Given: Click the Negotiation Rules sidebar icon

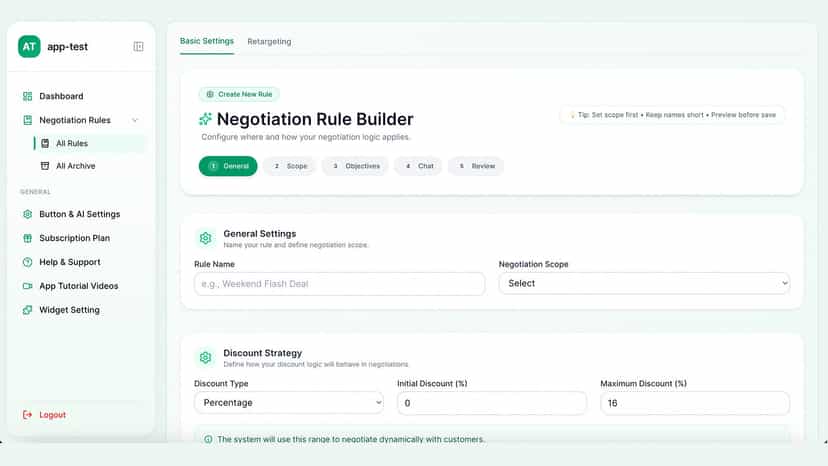Looking at the screenshot, I should [x=27, y=120].
